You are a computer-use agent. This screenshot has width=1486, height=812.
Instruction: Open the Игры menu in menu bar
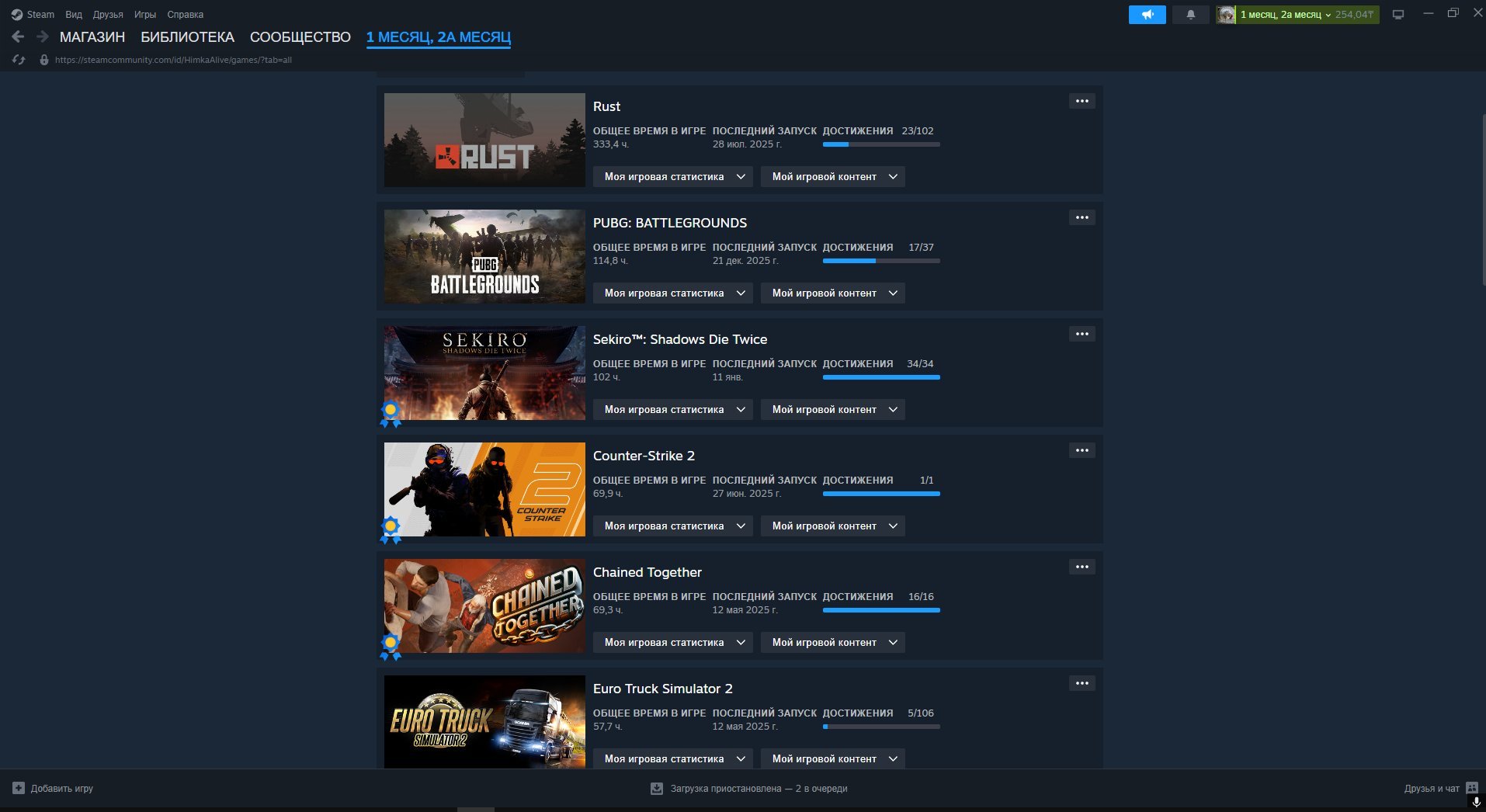(145, 15)
